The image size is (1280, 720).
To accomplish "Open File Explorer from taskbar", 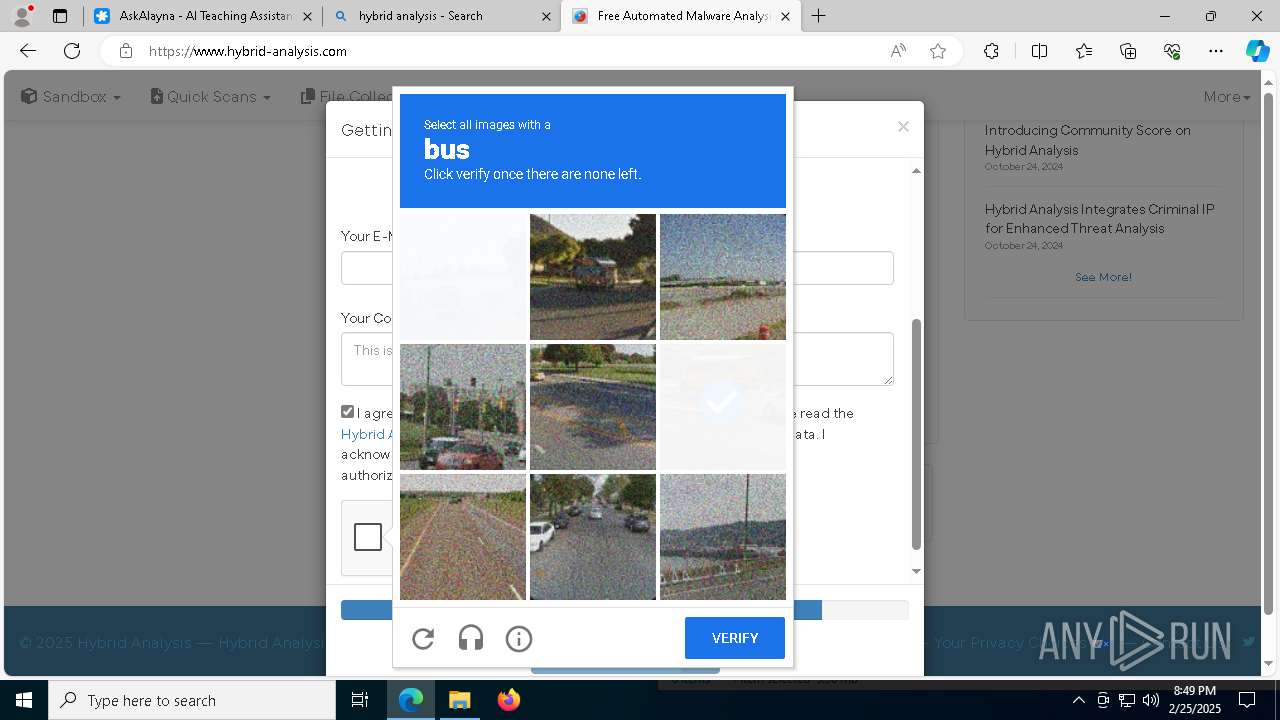I will pos(459,700).
